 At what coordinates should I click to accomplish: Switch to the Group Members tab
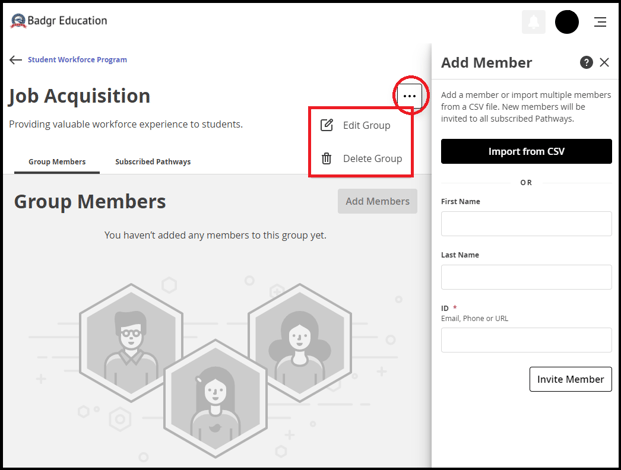coord(57,162)
